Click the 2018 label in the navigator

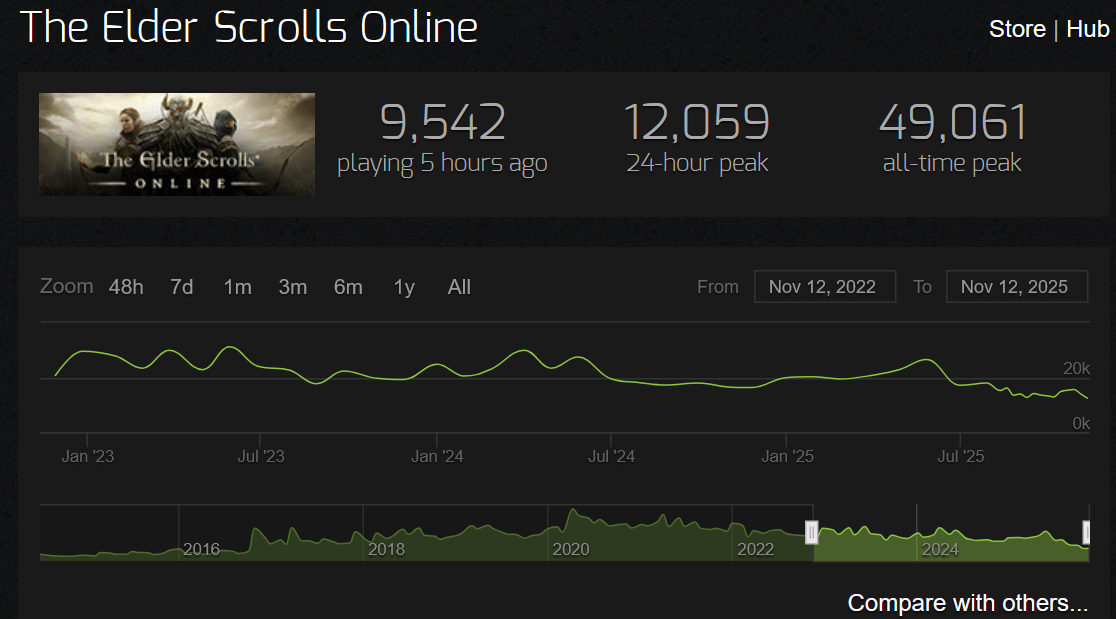click(386, 549)
